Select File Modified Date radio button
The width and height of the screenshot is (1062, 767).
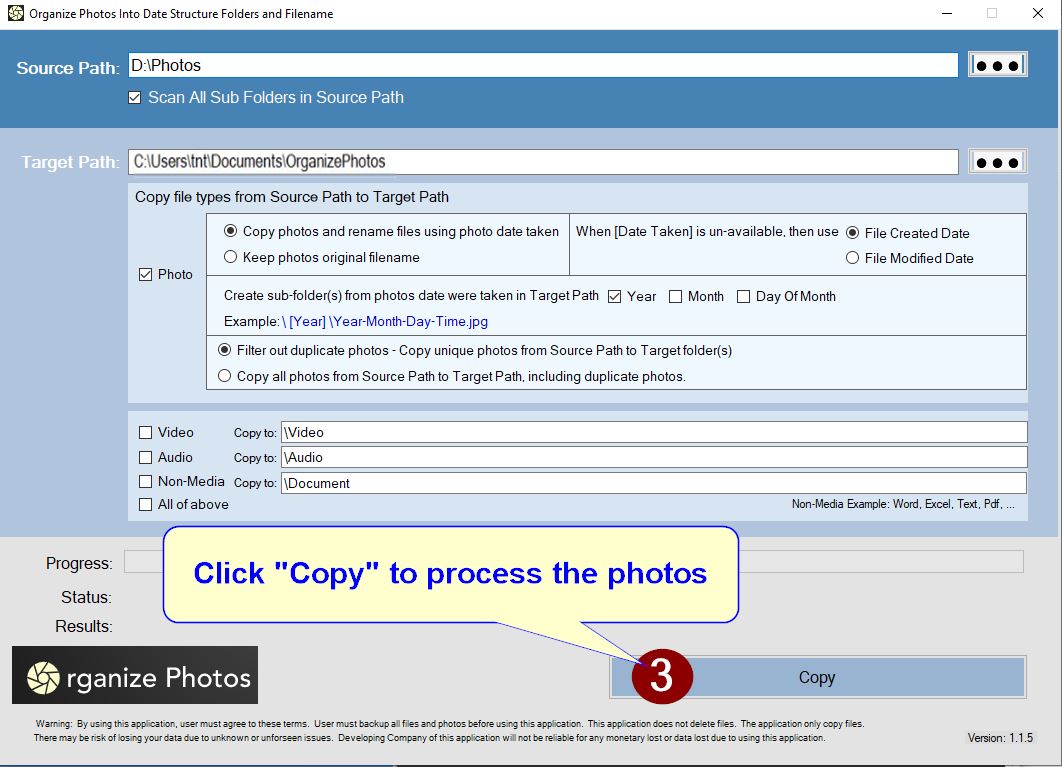[853, 258]
